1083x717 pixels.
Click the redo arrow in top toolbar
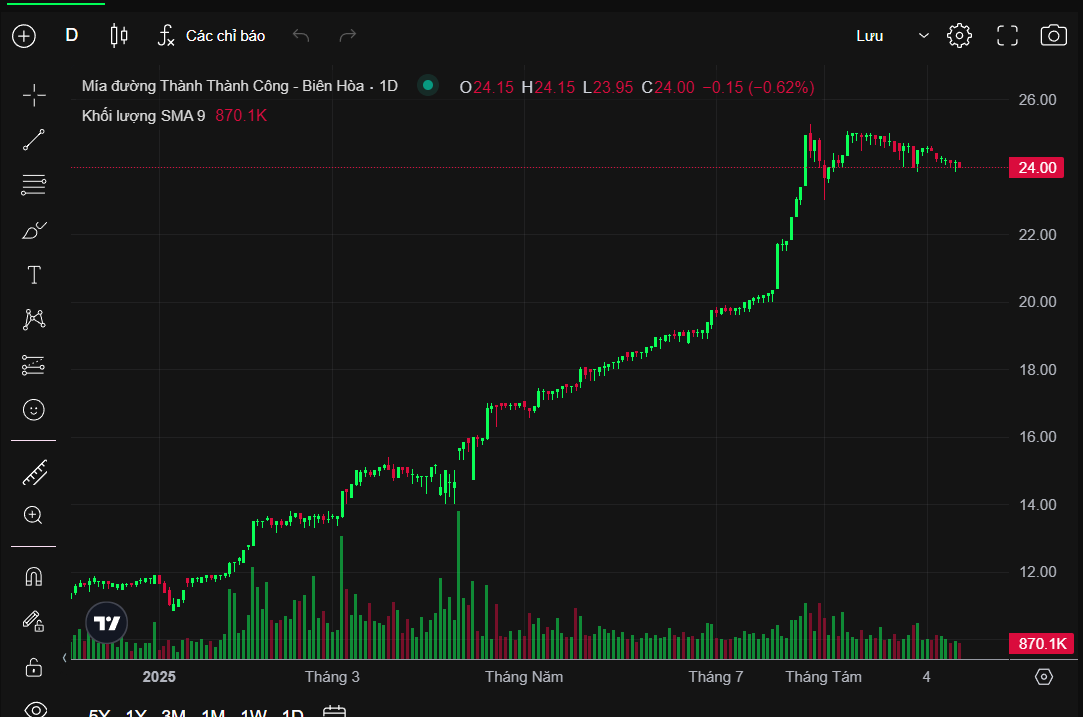click(x=347, y=35)
